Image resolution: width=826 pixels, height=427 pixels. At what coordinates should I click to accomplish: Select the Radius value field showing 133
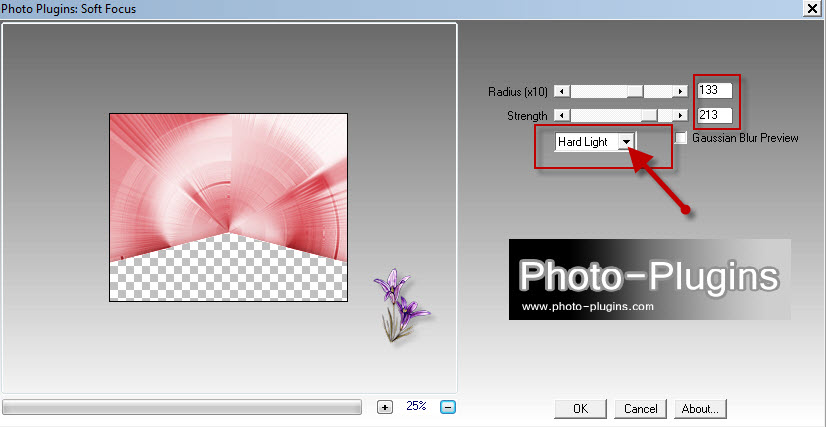point(715,92)
